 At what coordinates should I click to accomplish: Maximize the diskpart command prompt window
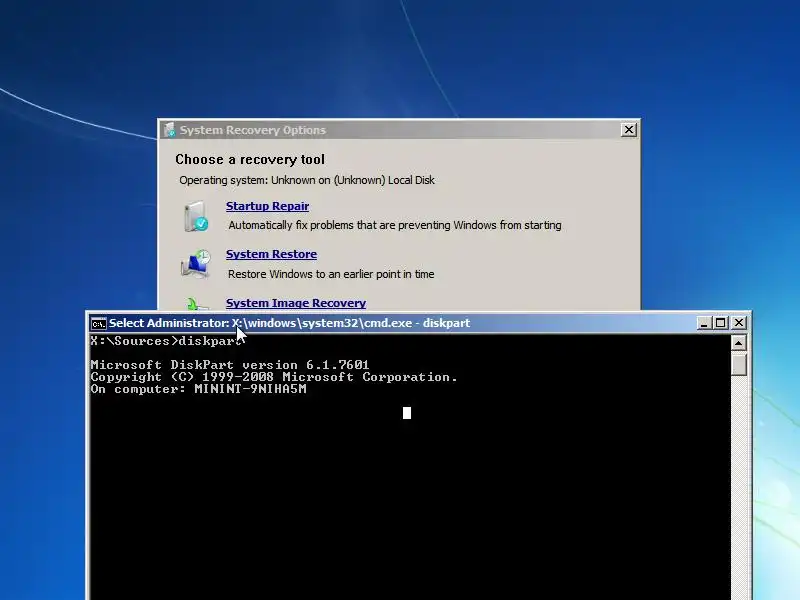tap(721, 323)
